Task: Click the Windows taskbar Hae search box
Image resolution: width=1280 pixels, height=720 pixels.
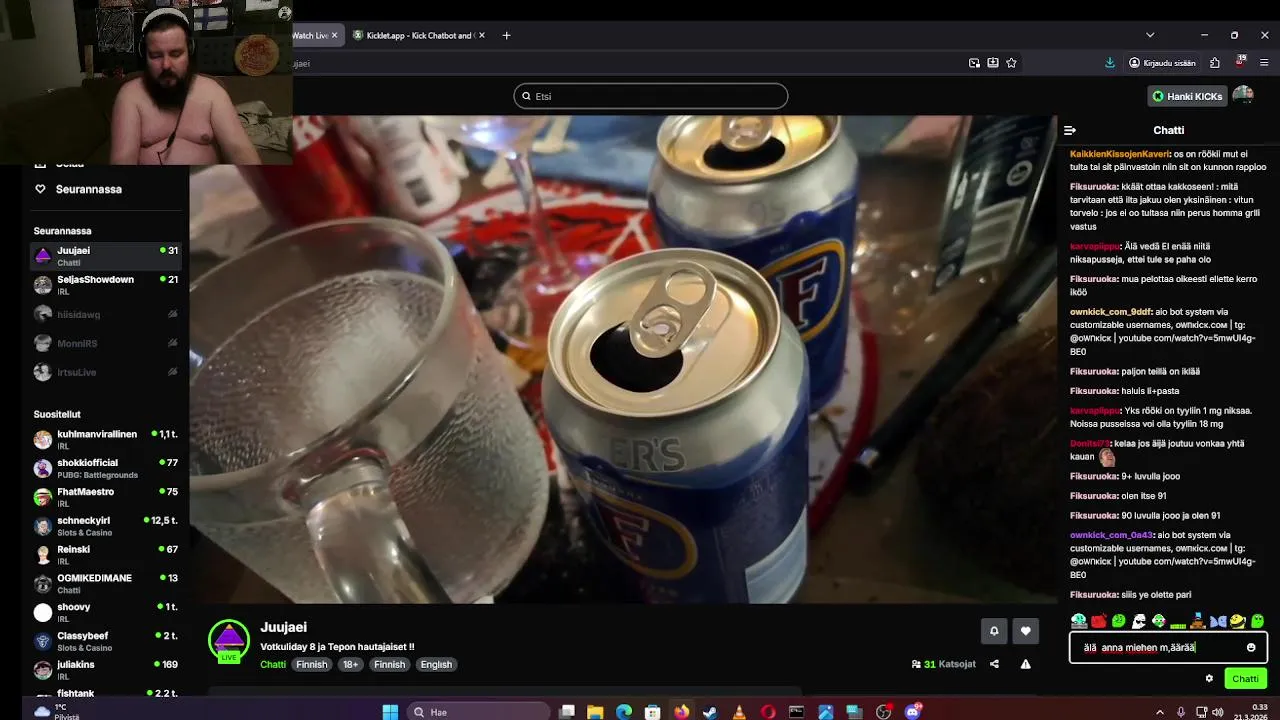Action: pos(480,712)
